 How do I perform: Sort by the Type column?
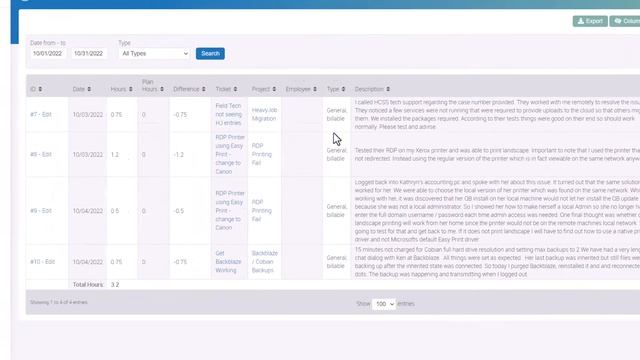[336, 89]
